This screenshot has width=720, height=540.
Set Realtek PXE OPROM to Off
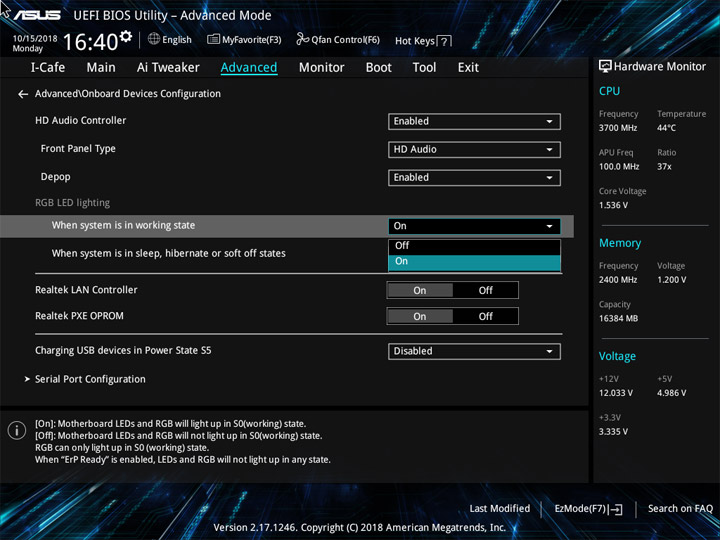click(485, 316)
